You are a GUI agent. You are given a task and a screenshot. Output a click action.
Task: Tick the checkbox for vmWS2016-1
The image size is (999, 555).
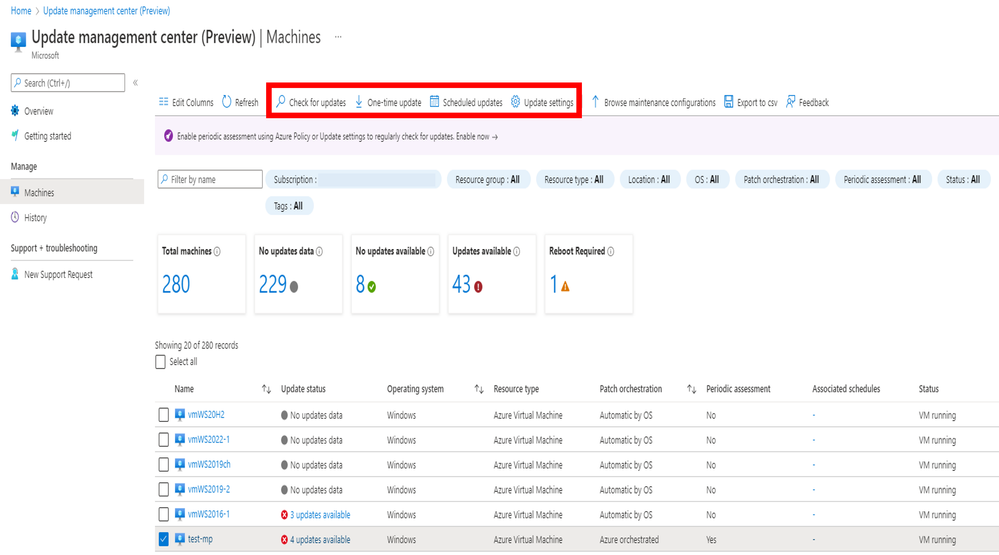point(164,514)
